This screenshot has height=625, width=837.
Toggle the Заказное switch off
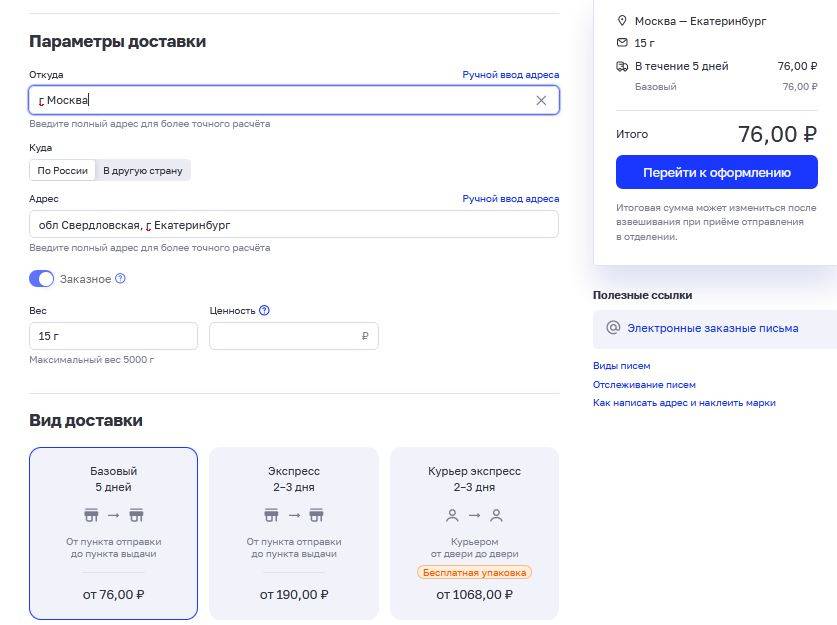41,279
